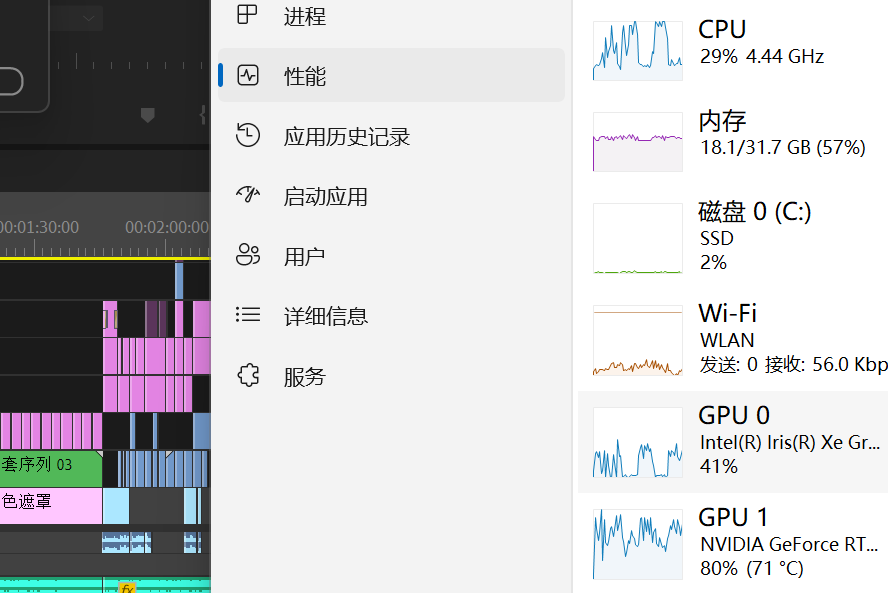The width and height of the screenshot is (890, 593).
Task: Select the CPU usage graph thumbnail
Action: pos(637,51)
